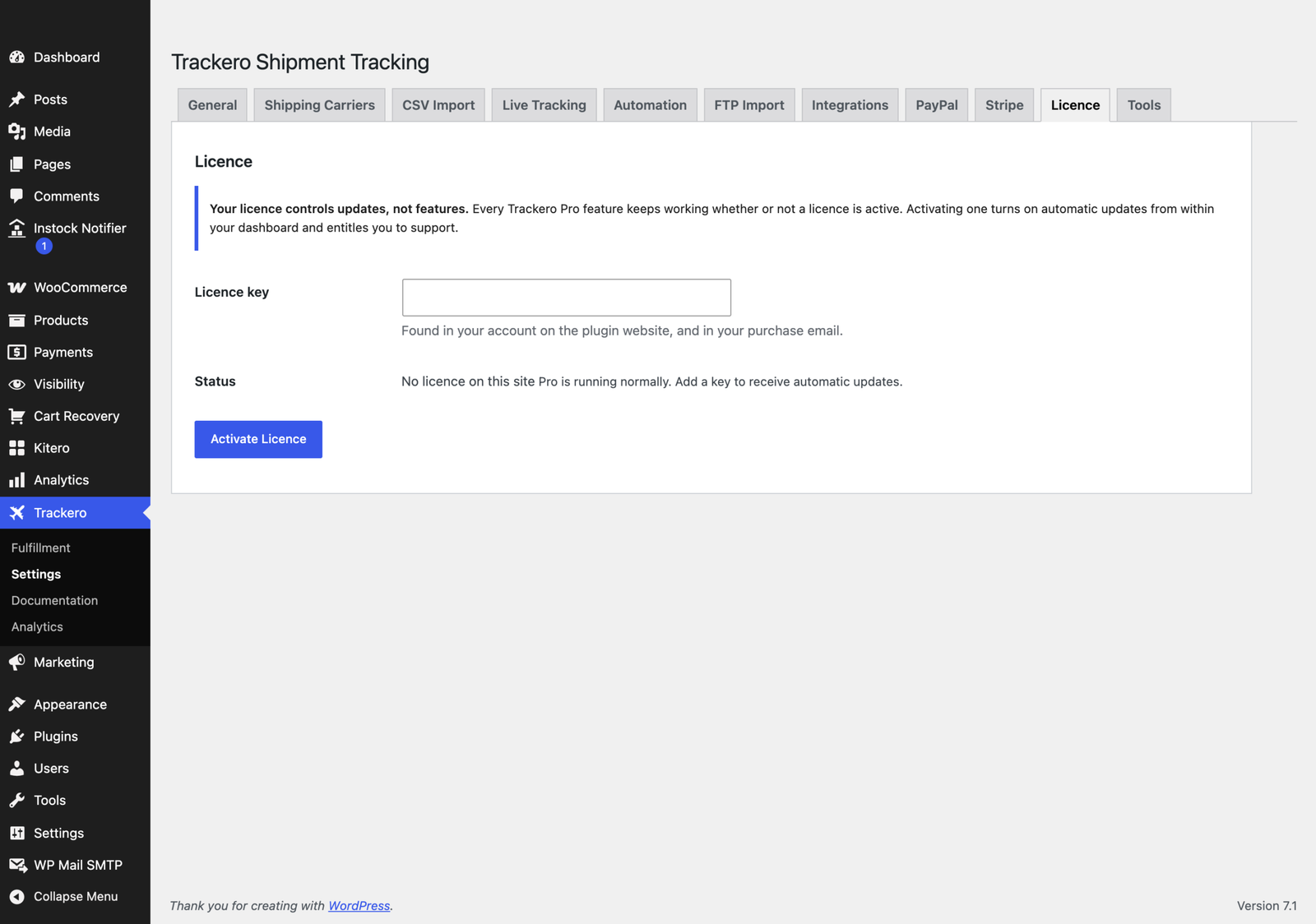Select the Licence tab
The width and height of the screenshot is (1316, 924).
(x=1075, y=105)
